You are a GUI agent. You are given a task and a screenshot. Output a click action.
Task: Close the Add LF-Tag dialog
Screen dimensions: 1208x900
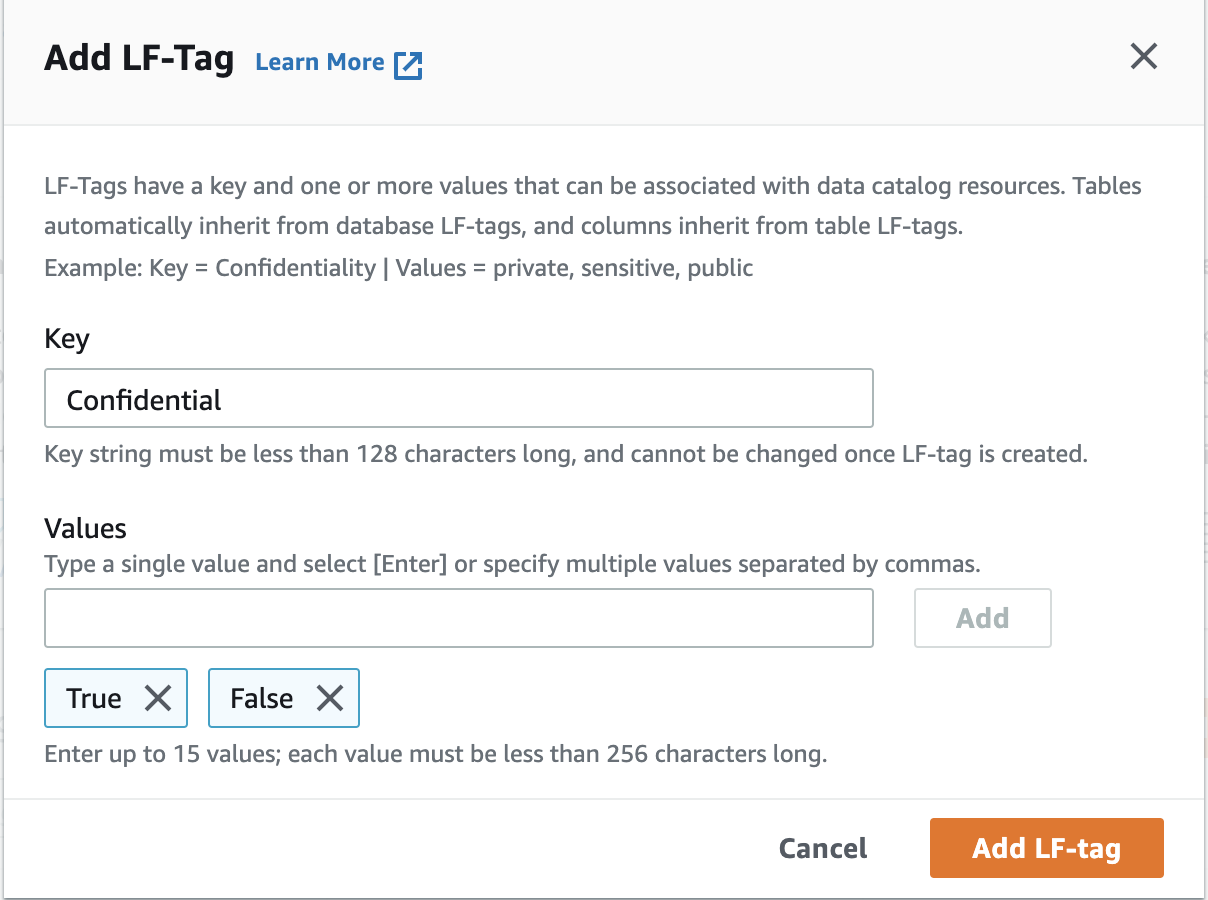pyautogui.click(x=1143, y=57)
